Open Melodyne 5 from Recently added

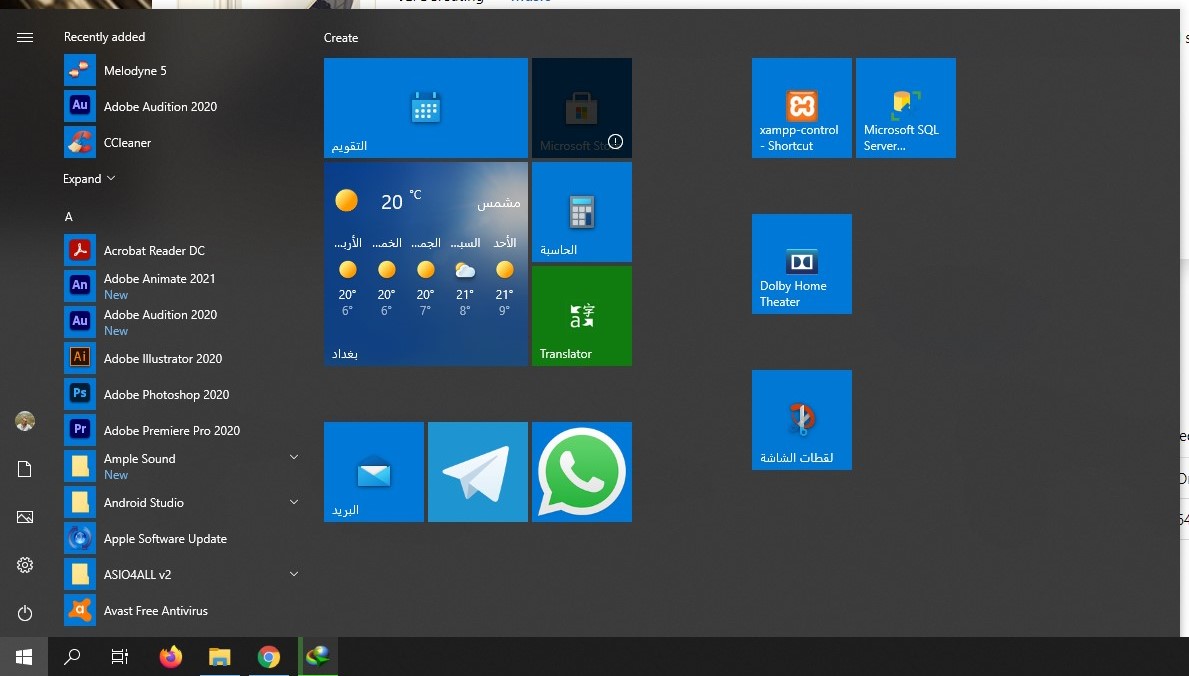point(182,71)
